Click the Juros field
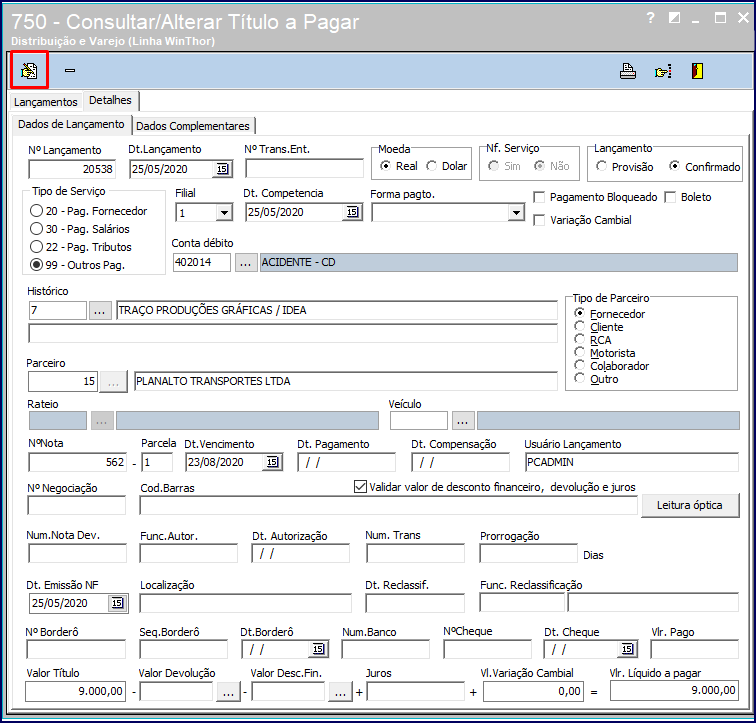Viewport: 756px width, 723px height. click(416, 692)
